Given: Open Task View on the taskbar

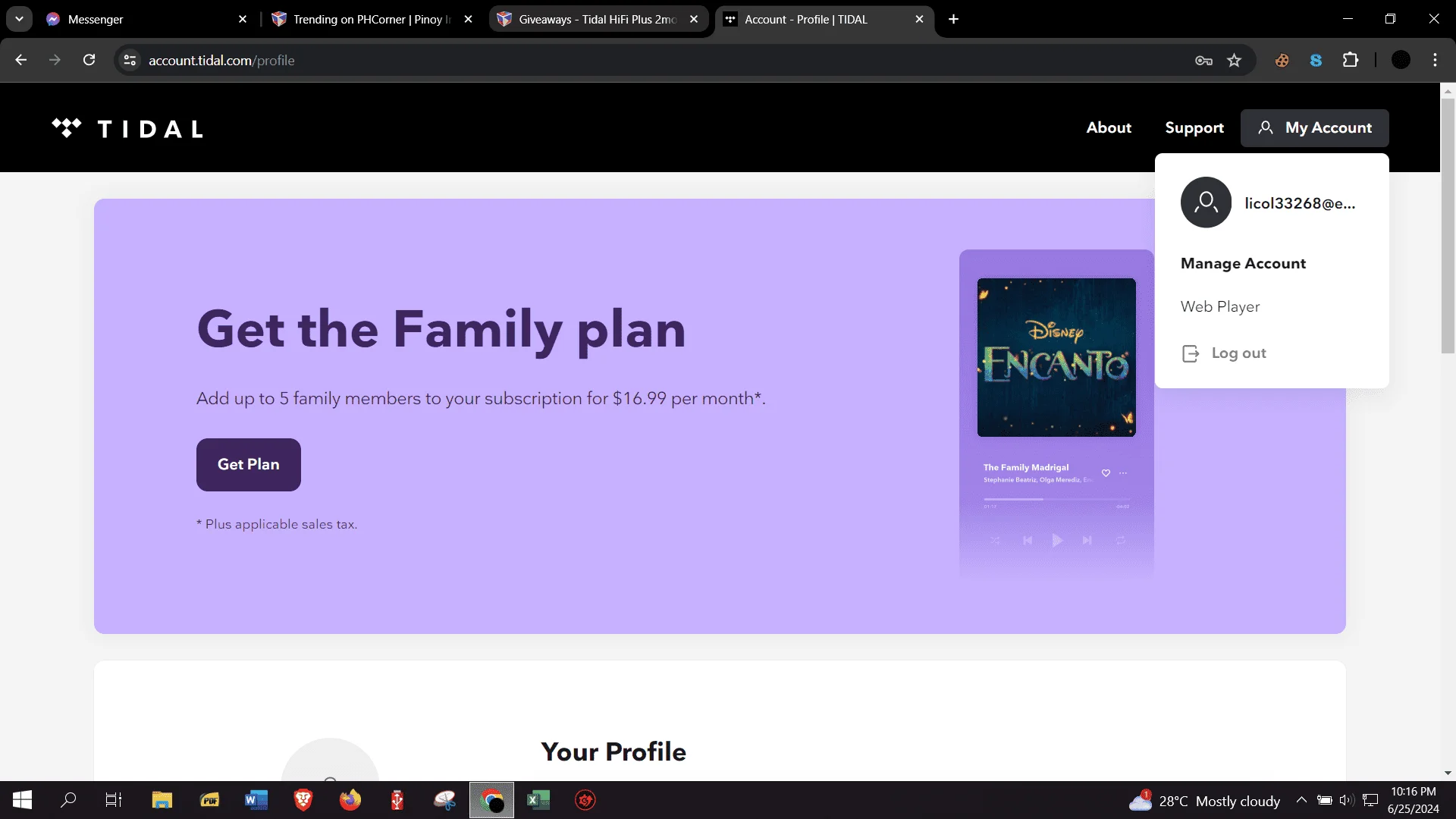Looking at the screenshot, I should [x=114, y=800].
